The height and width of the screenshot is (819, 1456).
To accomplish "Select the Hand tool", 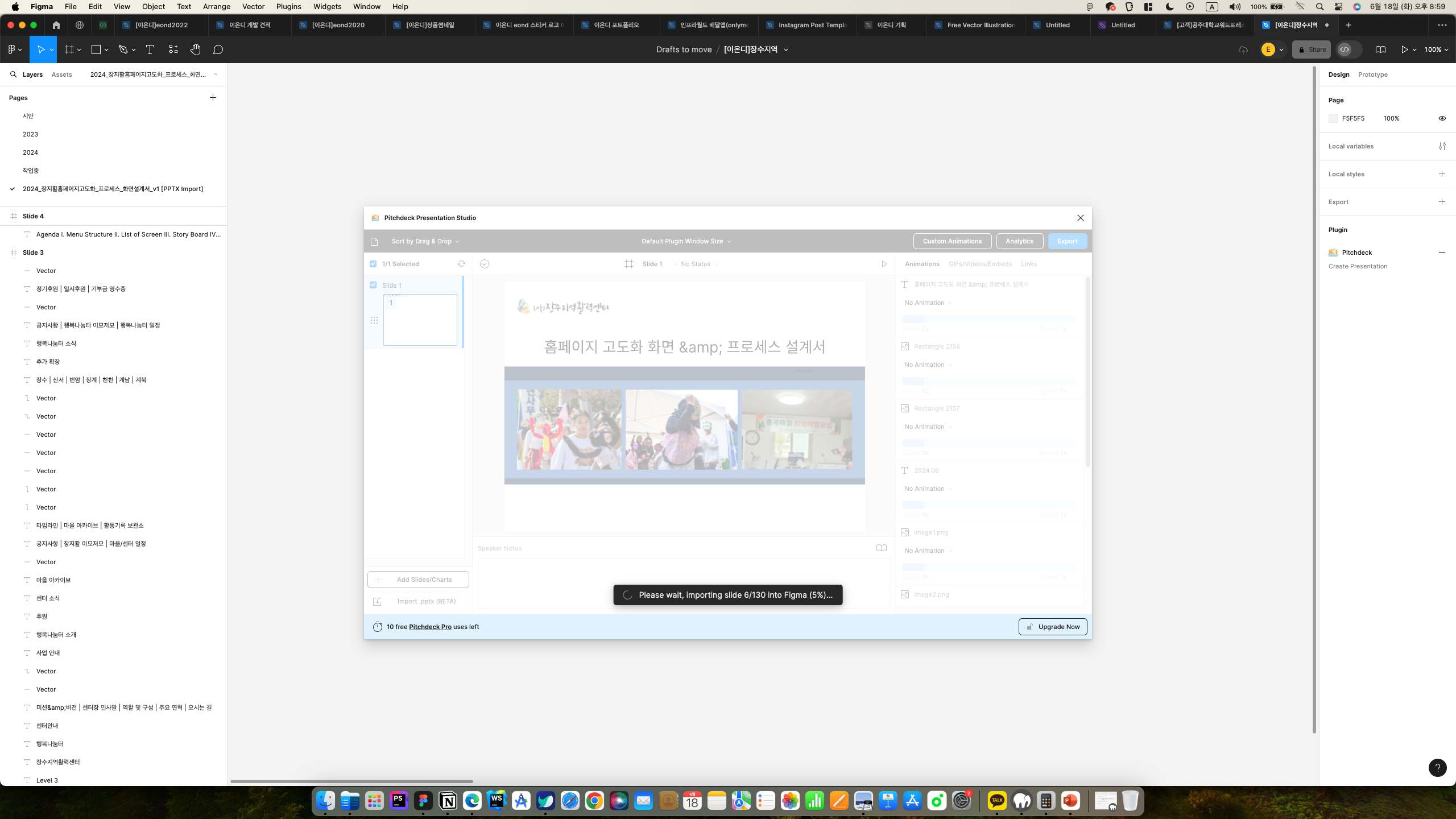I will (195, 49).
